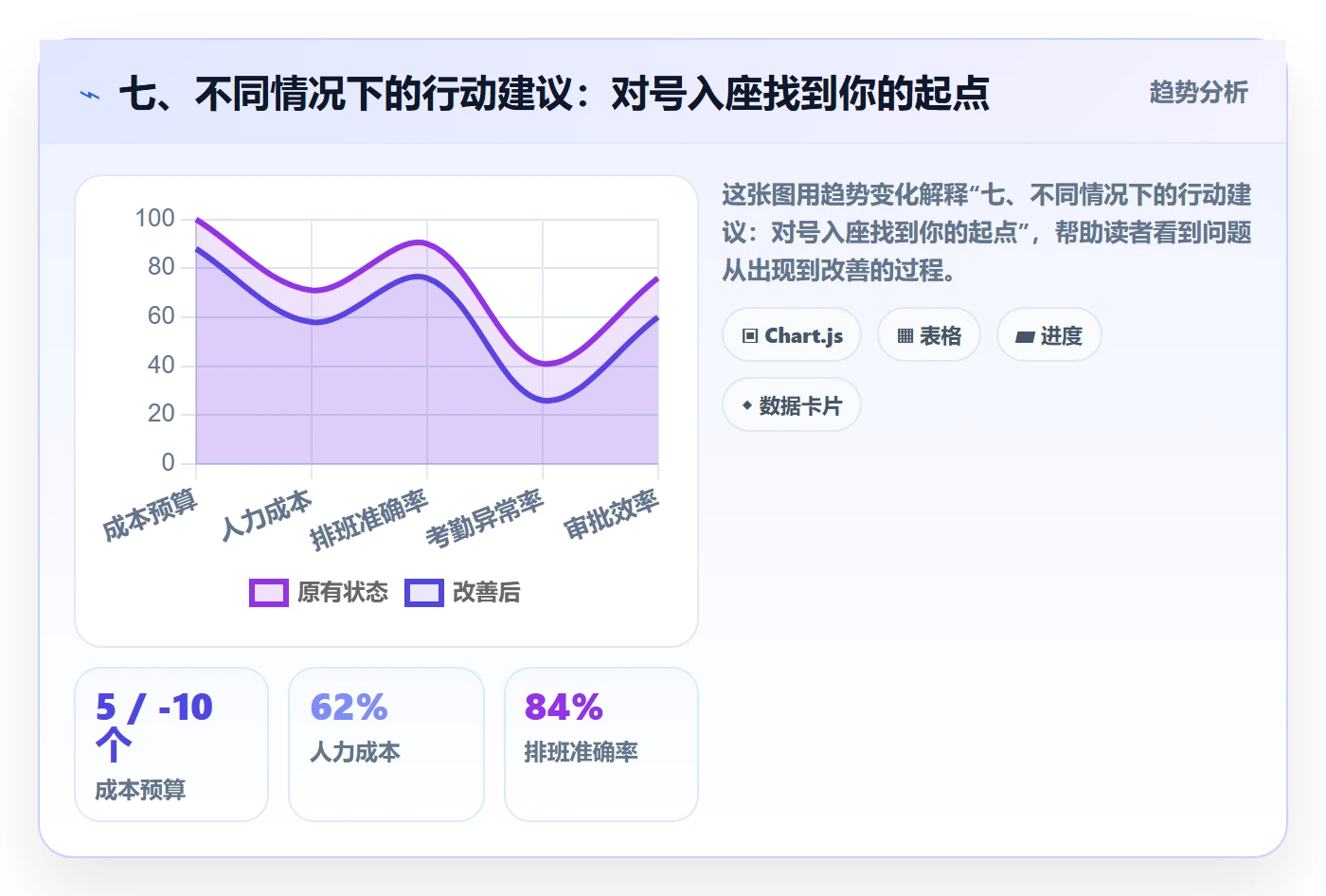Click the bar icon in the 进度 chip
The height and width of the screenshot is (896, 1326).
tap(1025, 336)
